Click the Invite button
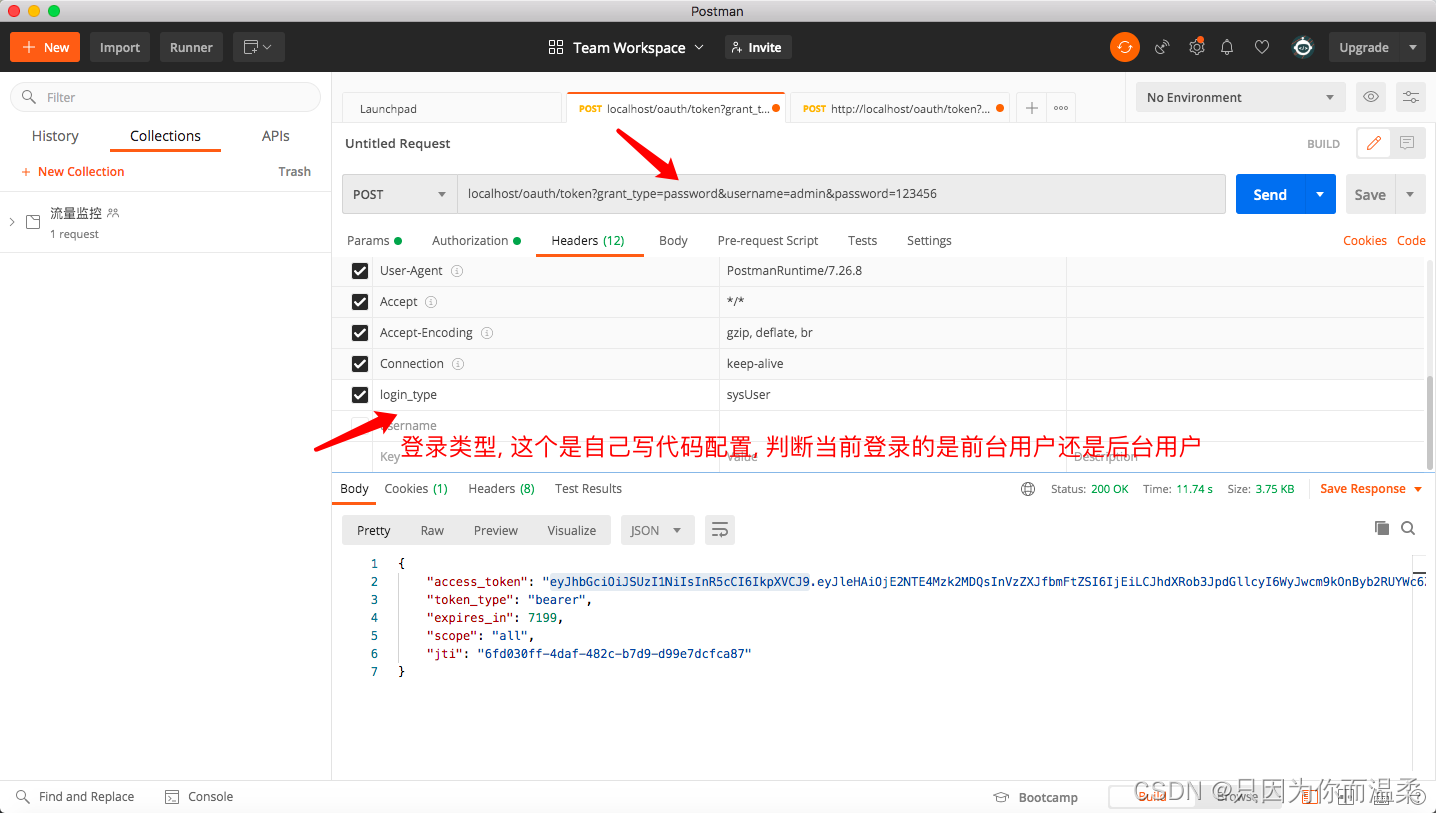The height and width of the screenshot is (813, 1436). [x=757, y=47]
